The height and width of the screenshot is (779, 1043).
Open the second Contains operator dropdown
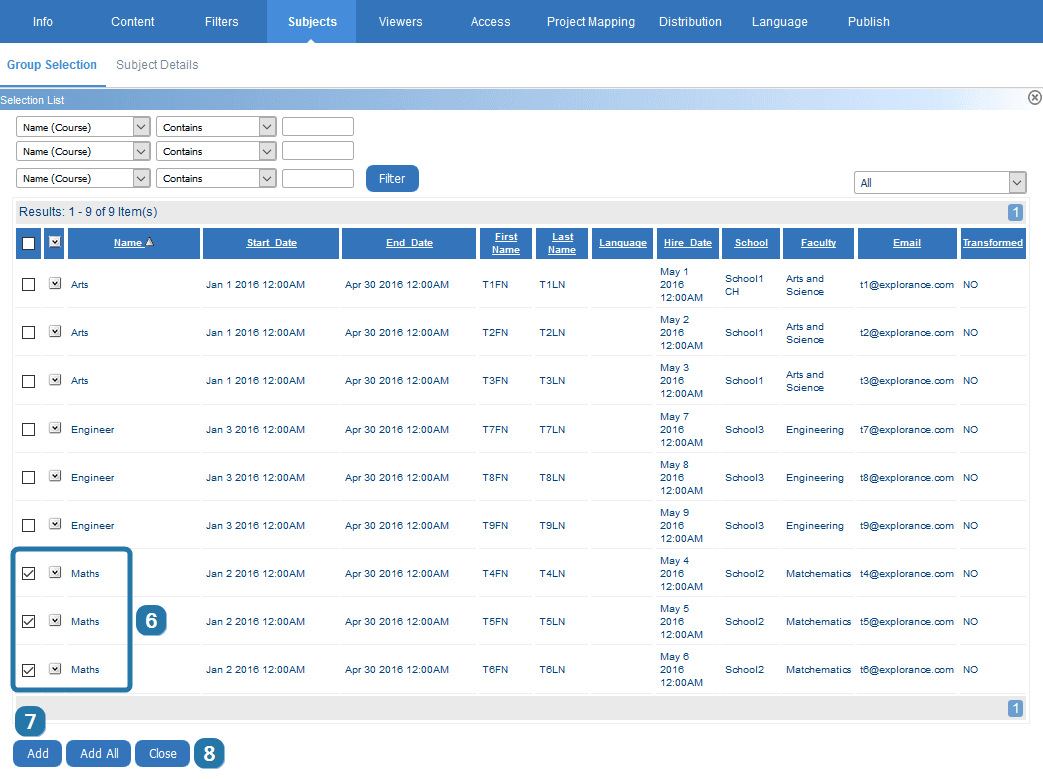coord(266,151)
